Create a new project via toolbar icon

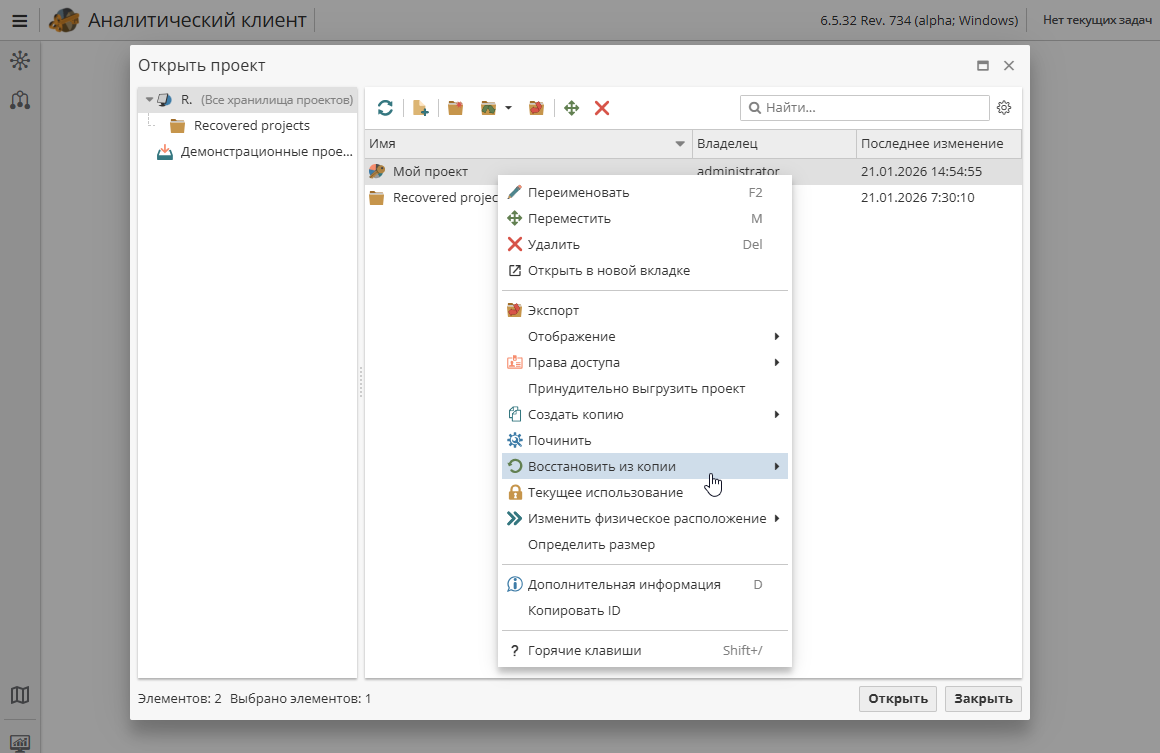[421, 107]
